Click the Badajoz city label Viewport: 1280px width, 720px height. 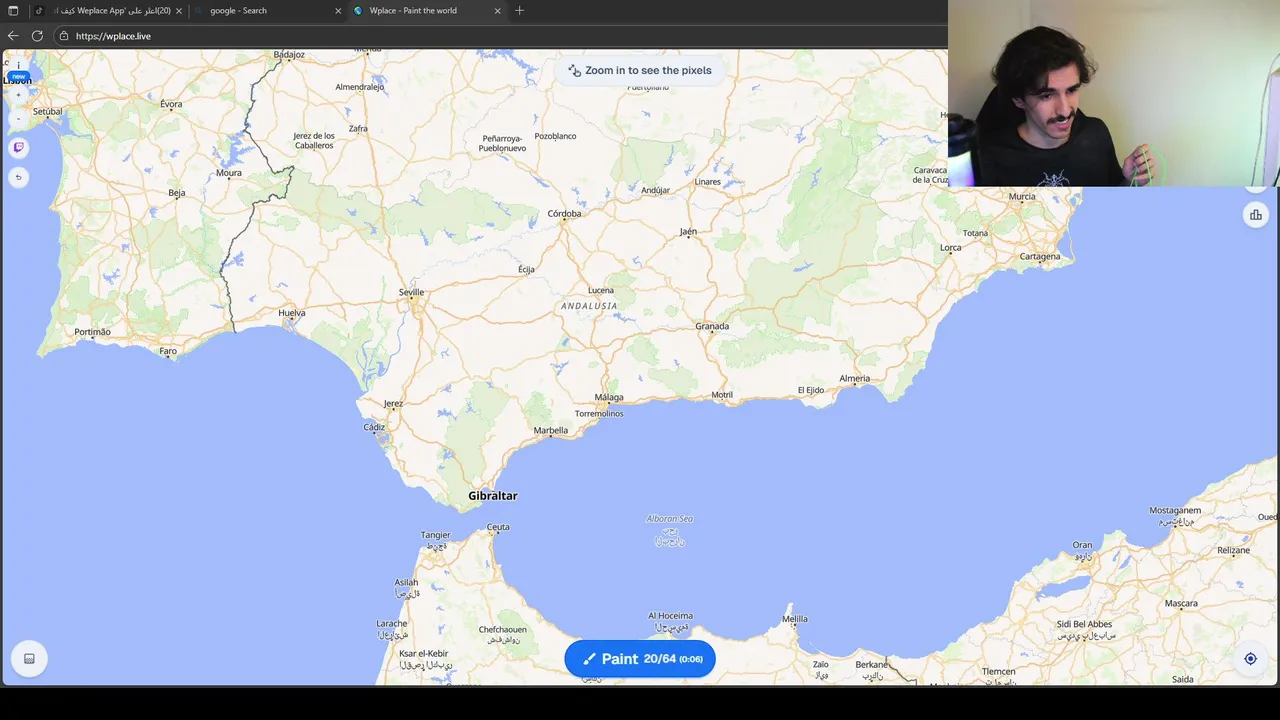click(x=289, y=55)
